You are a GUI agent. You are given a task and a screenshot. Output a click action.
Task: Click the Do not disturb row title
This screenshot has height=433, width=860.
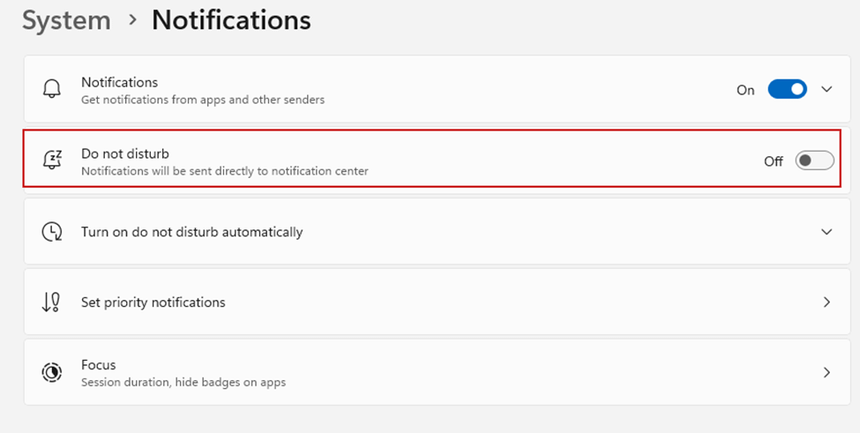pyautogui.click(x=125, y=154)
